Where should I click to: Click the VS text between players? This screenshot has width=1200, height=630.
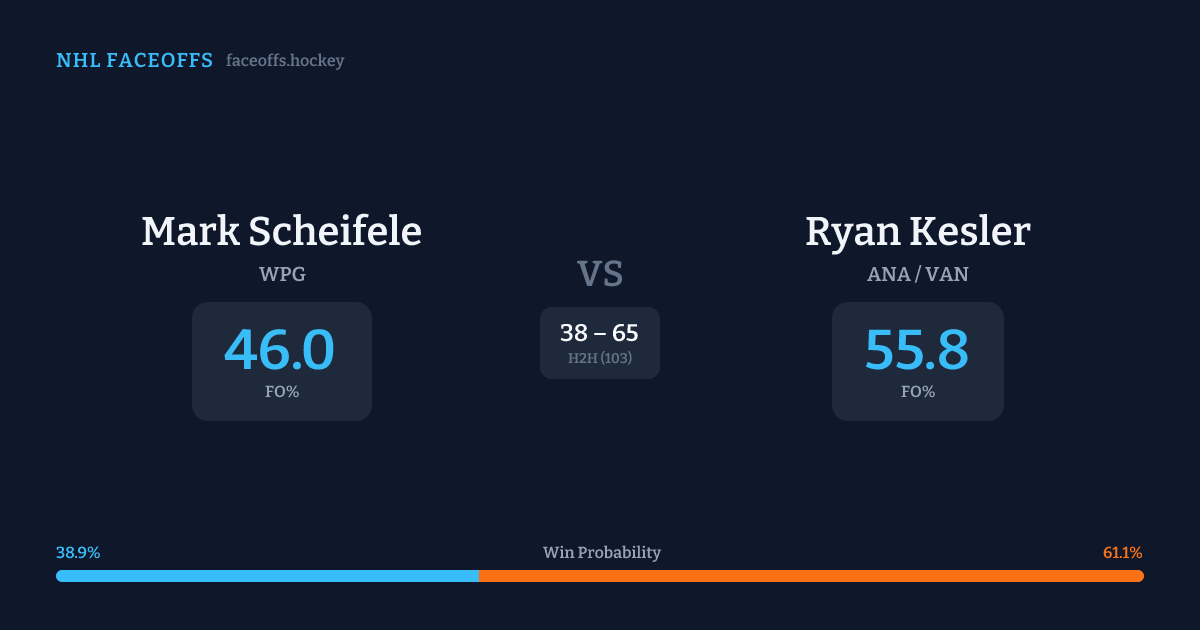coord(600,274)
